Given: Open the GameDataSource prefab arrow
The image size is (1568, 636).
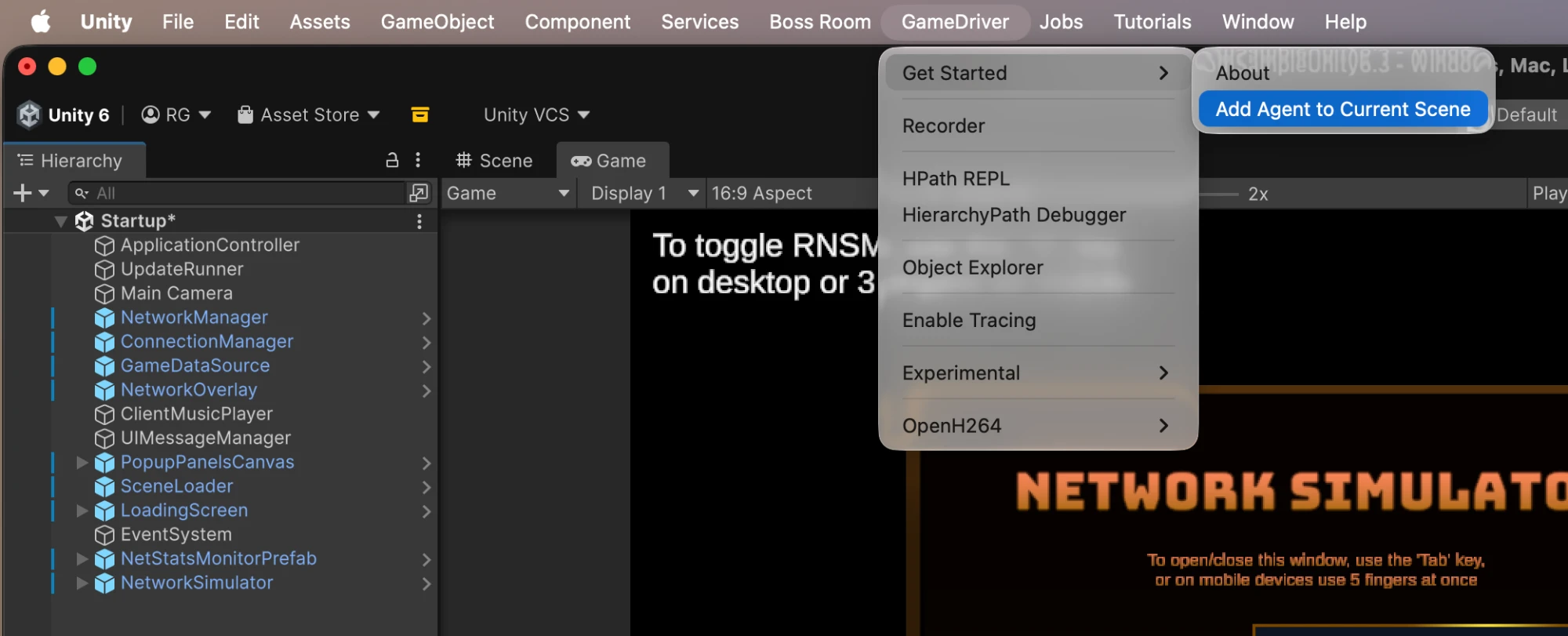Looking at the screenshot, I should 426,366.
